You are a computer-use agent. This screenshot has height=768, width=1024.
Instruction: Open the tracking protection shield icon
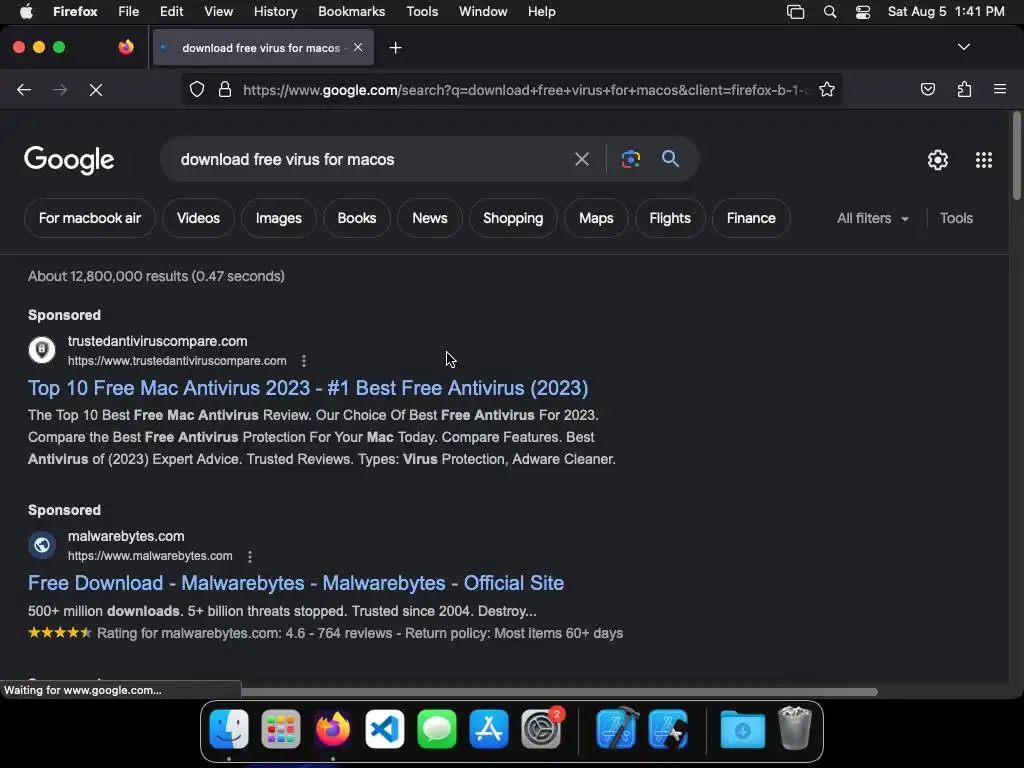[x=197, y=89]
